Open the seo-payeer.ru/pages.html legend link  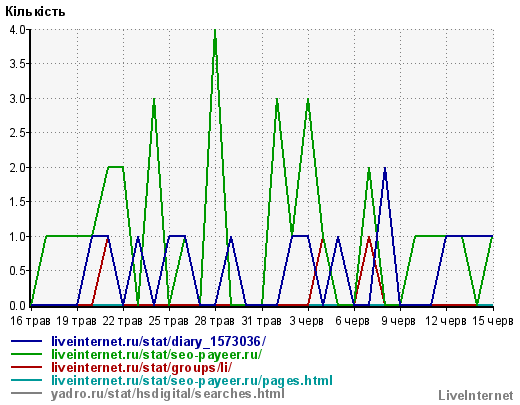coord(192,380)
